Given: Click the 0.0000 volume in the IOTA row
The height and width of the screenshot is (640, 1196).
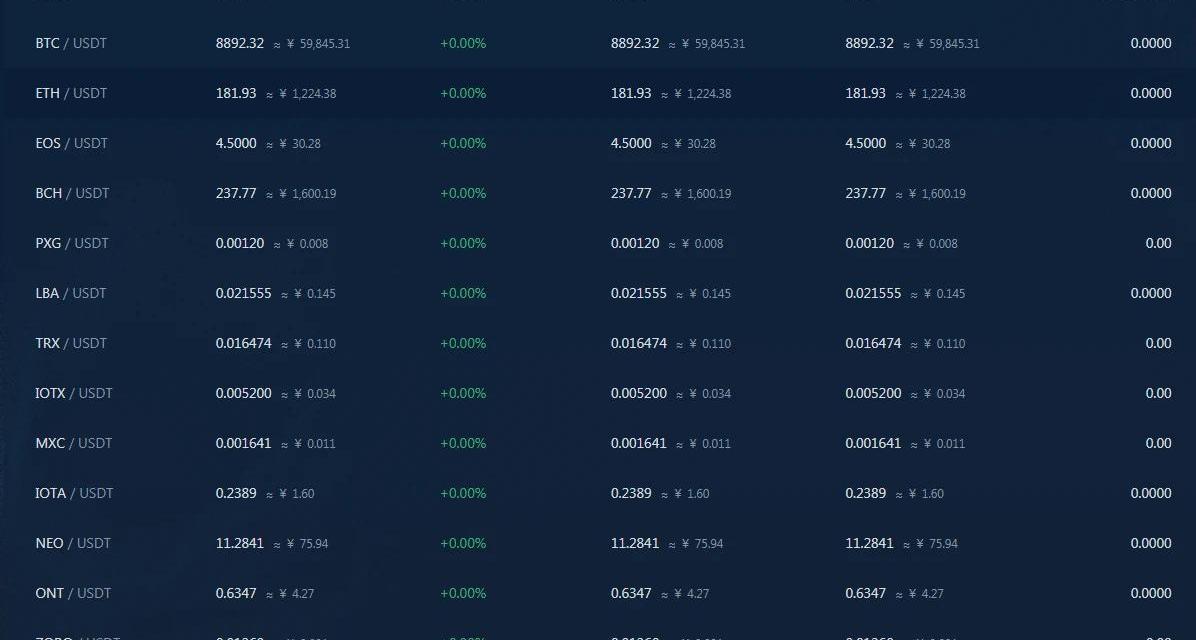Looking at the screenshot, I should tap(1151, 494).
